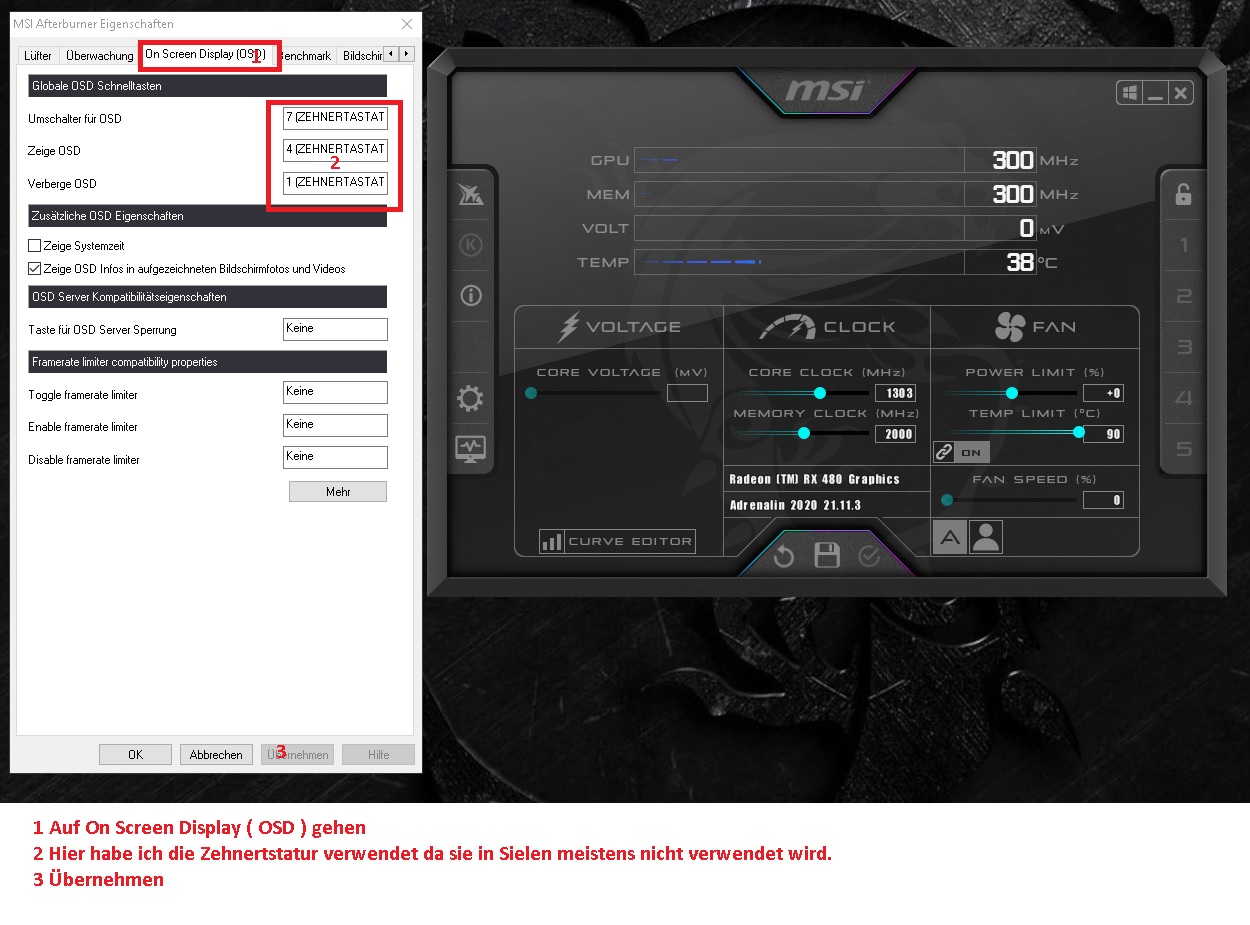The height and width of the screenshot is (925, 1250).
Task: Click Radeon (TM) RX 480 Graphics text
Action: [814, 479]
